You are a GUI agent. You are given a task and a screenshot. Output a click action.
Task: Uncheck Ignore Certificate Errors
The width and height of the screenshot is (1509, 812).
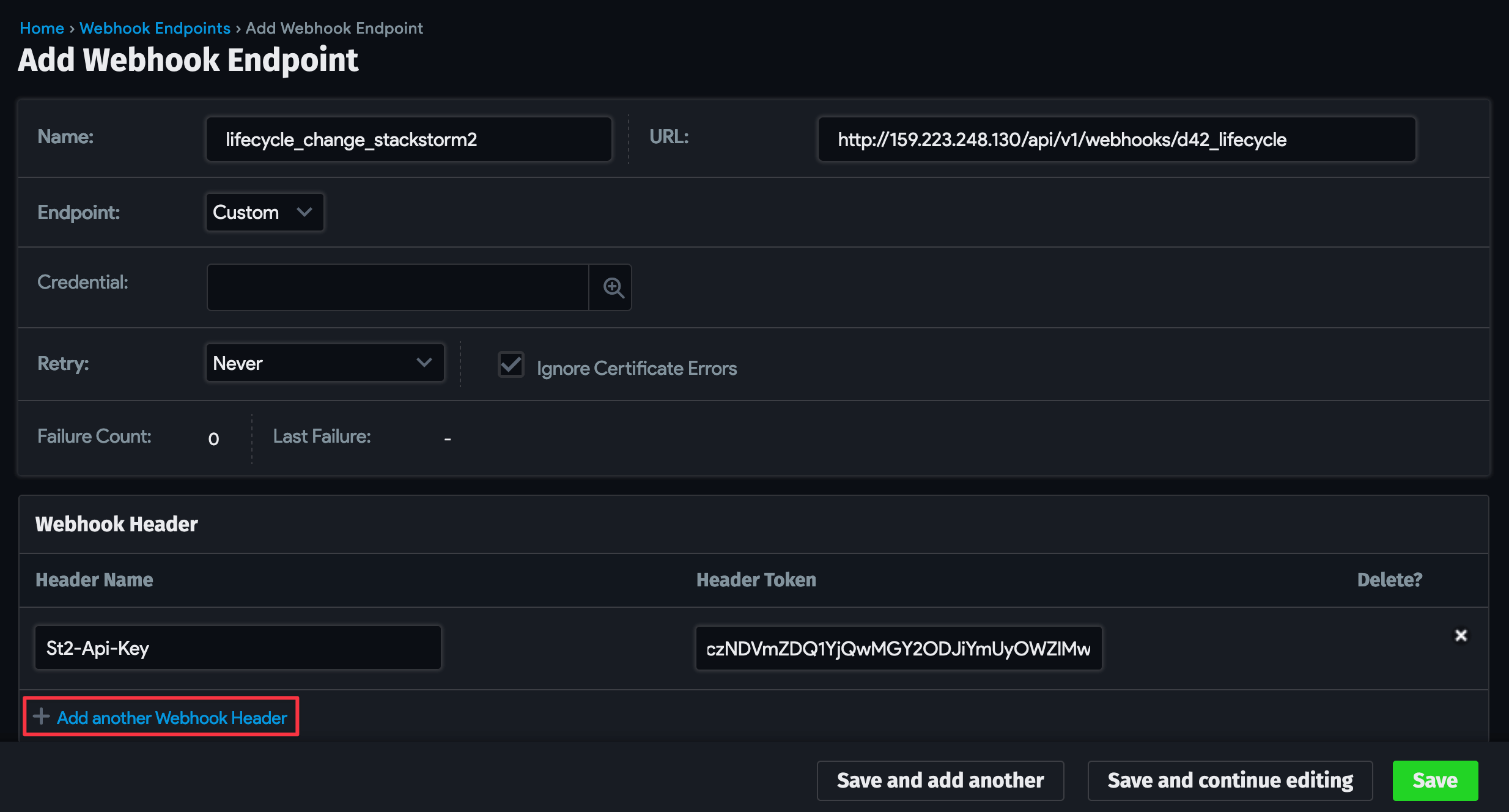(x=511, y=365)
